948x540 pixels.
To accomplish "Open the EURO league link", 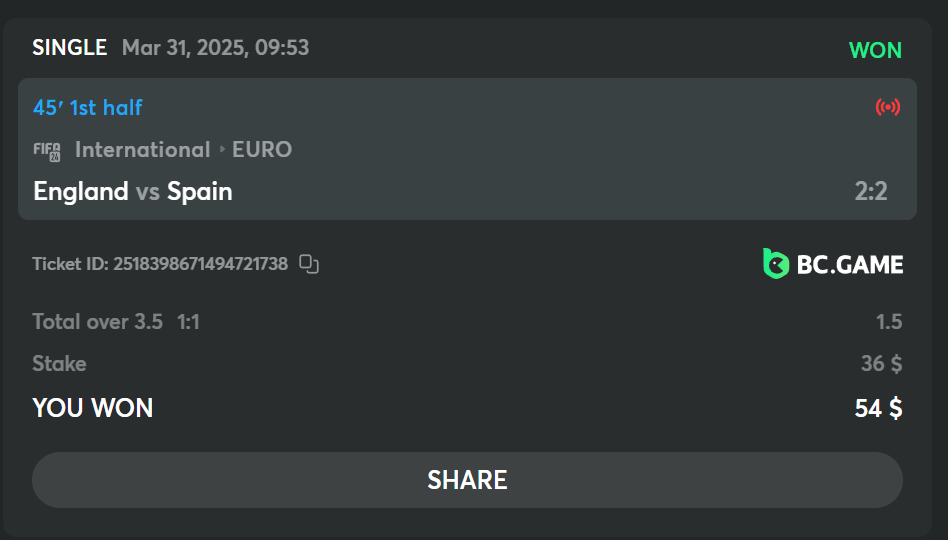I will [x=262, y=150].
